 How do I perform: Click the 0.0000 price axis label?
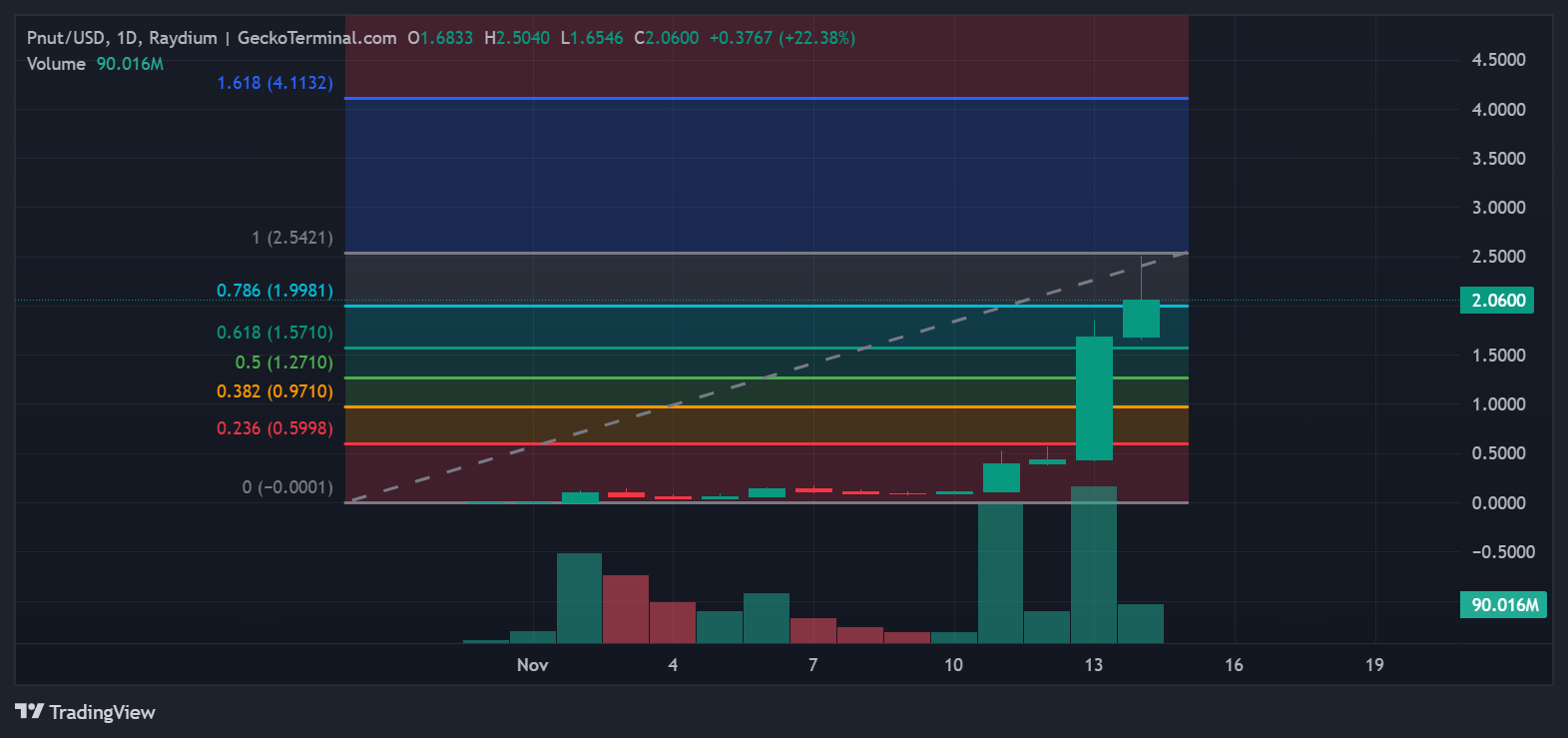[1499, 503]
